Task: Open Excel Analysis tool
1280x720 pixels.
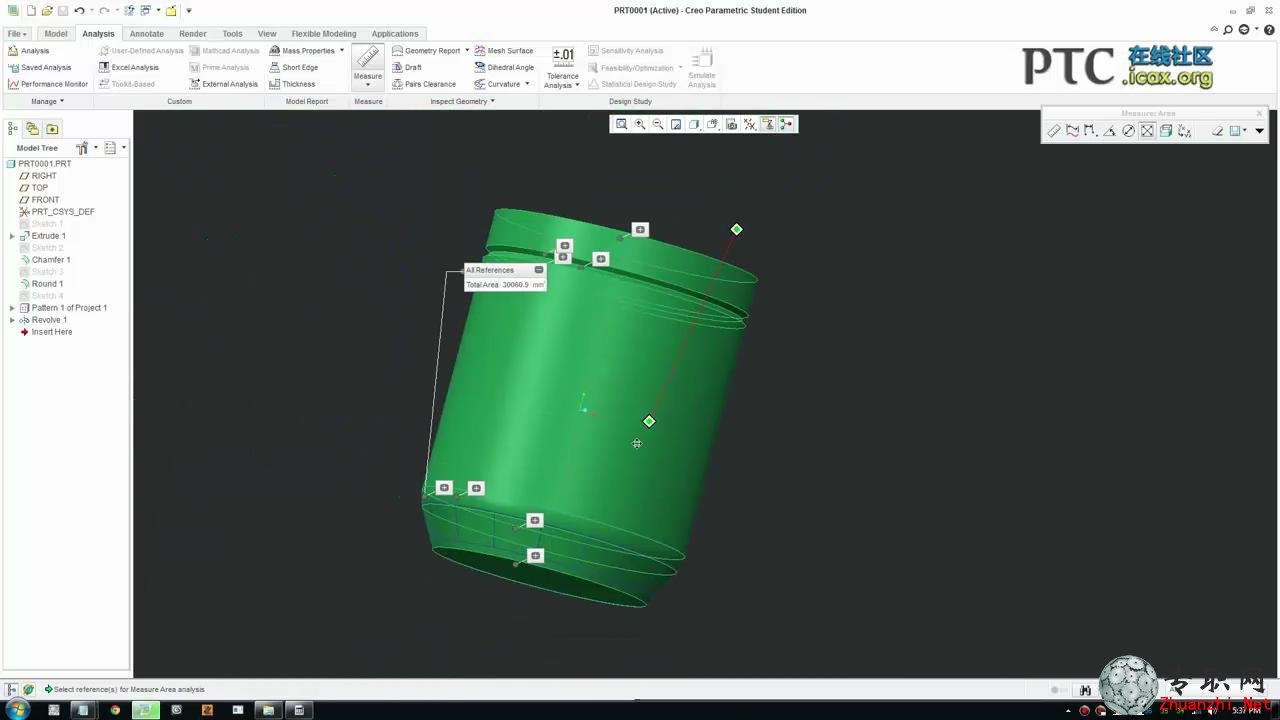Action: click(128, 67)
